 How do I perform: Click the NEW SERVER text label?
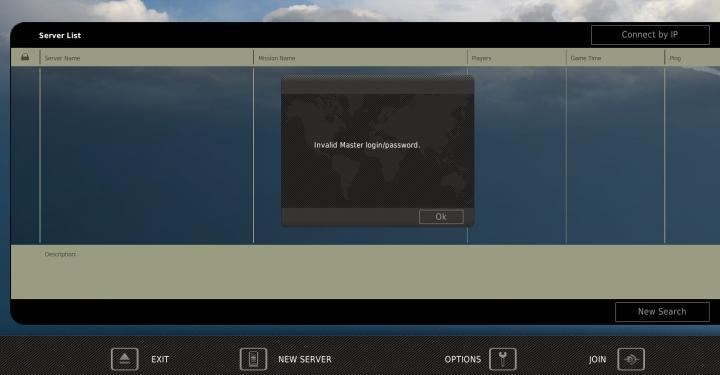(x=304, y=359)
